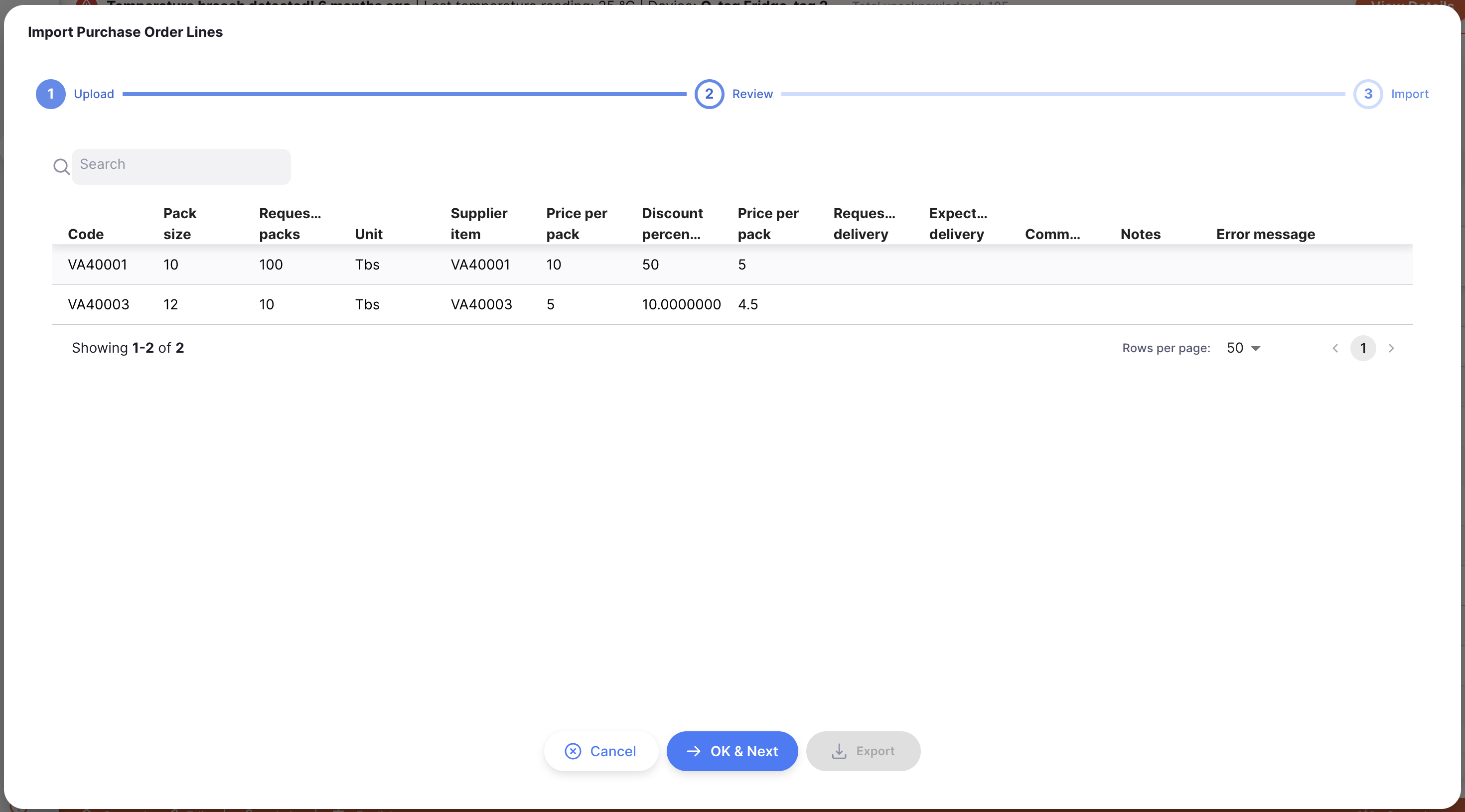Click the Cancel button's X icon
The image size is (1465, 812).
(573, 751)
